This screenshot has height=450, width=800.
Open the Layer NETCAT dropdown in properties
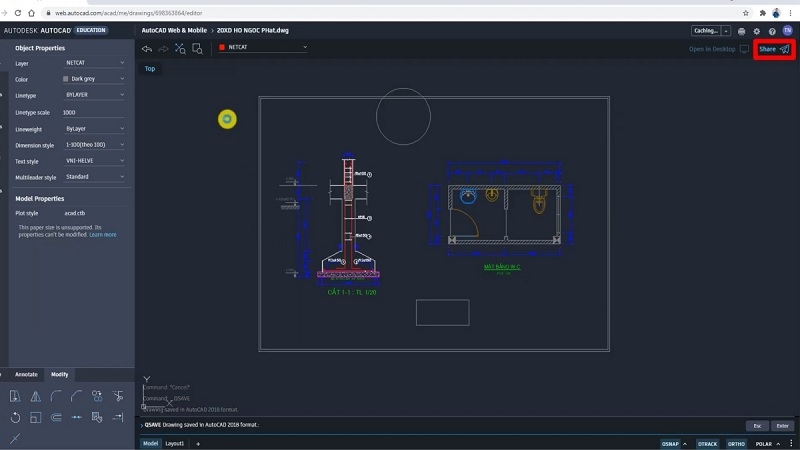click(x=94, y=63)
